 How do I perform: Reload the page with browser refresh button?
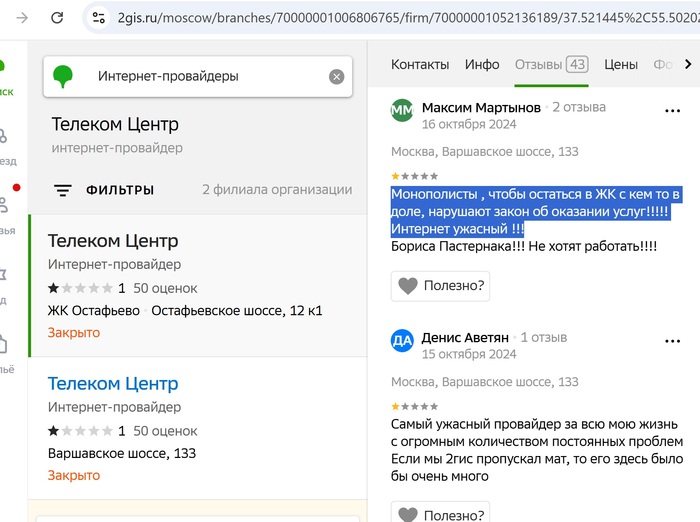click(57, 18)
